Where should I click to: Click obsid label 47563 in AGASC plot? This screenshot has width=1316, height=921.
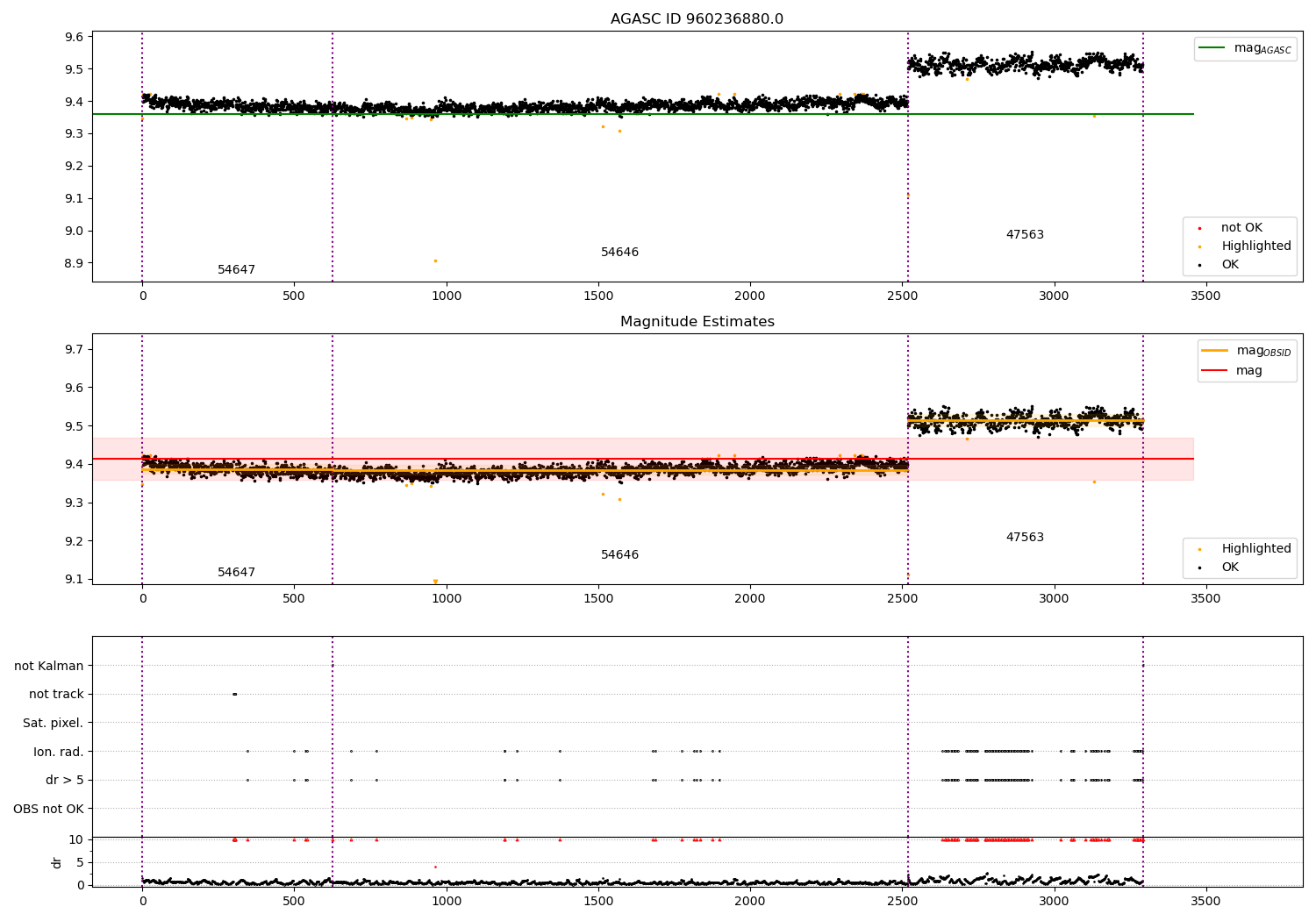click(1025, 235)
